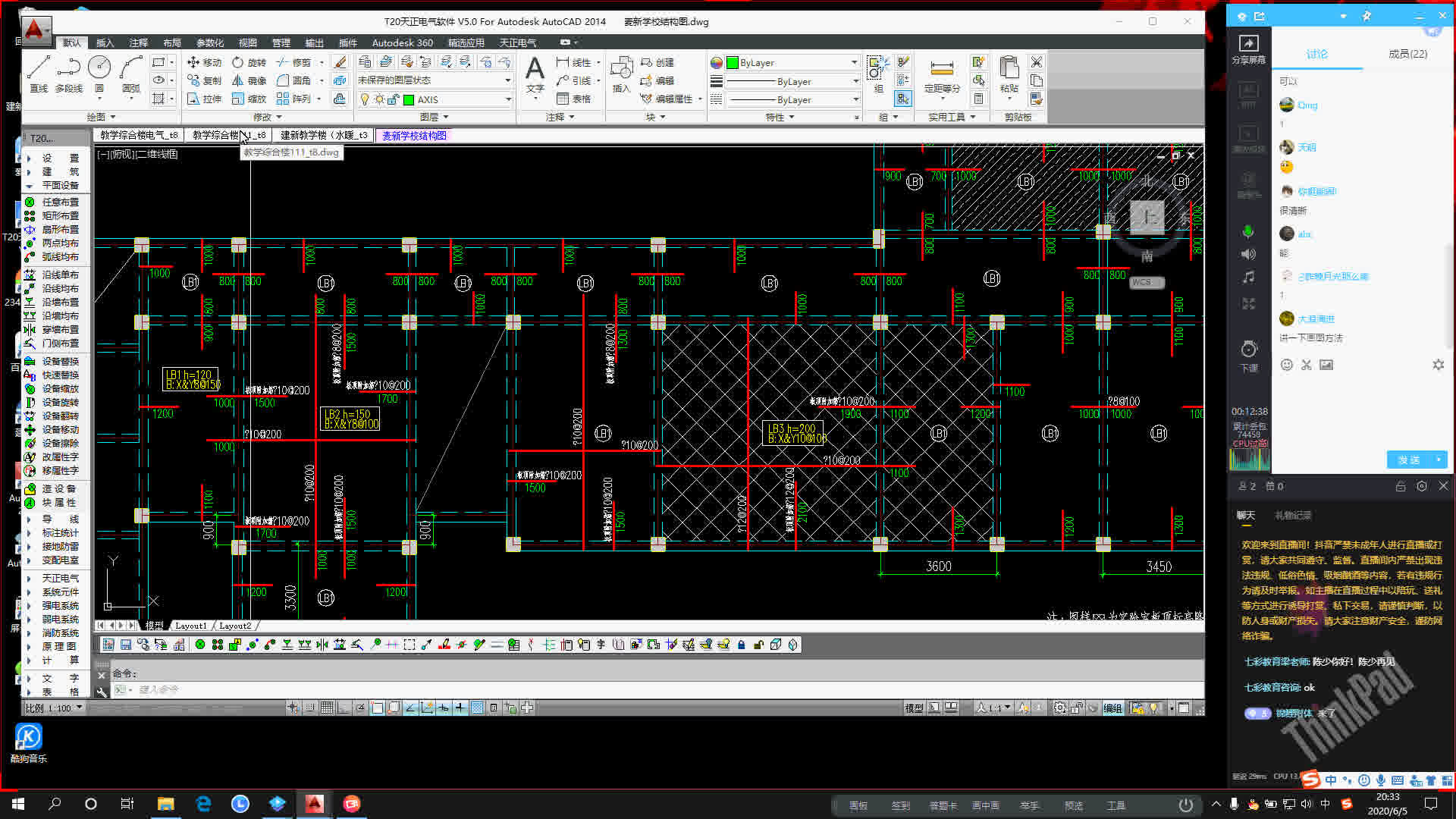Switch to the 教学综合楼电气_t8 drawing tab
The width and height of the screenshot is (1456, 819).
[139, 135]
